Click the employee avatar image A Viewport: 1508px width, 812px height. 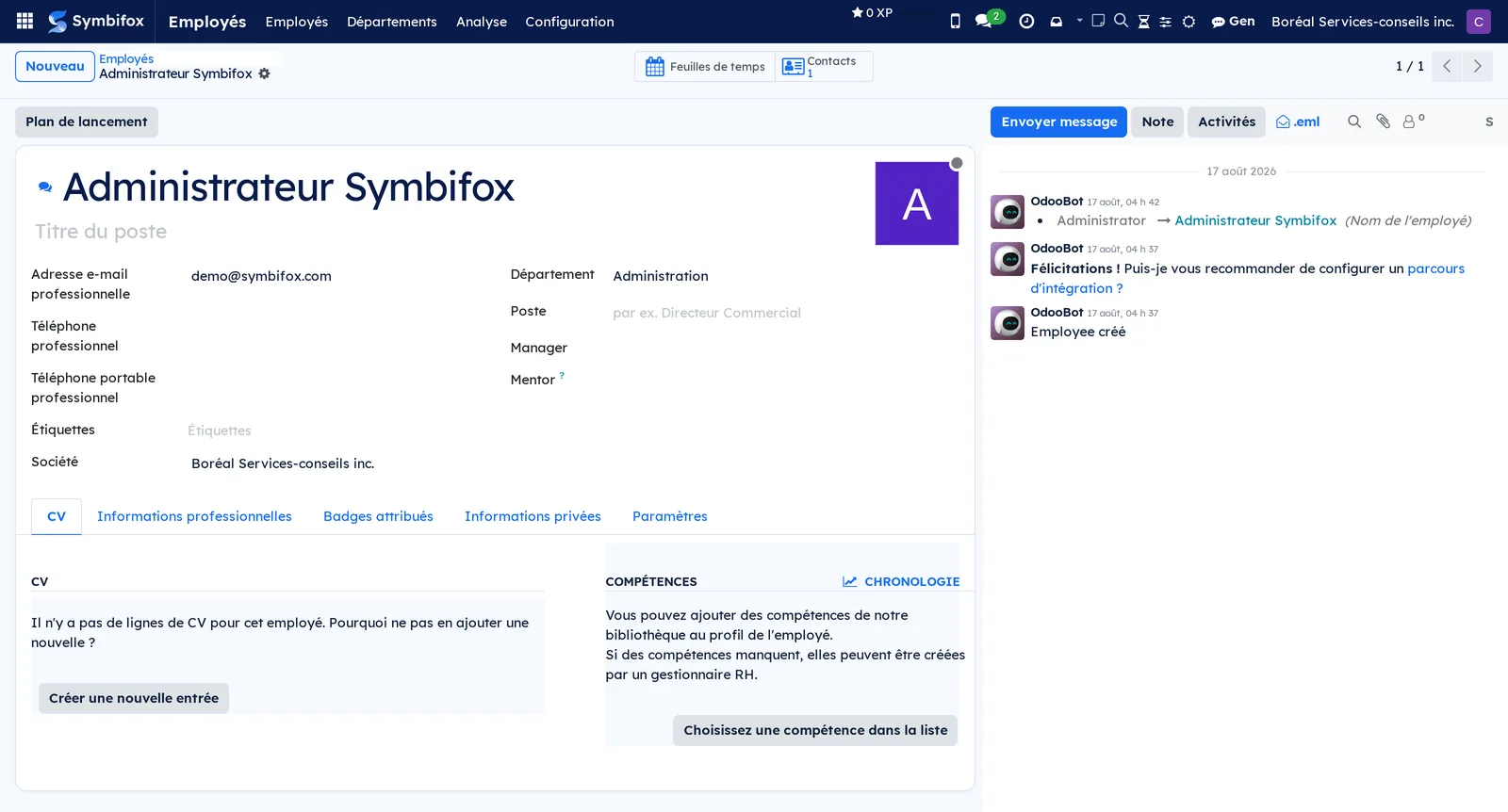click(x=916, y=203)
